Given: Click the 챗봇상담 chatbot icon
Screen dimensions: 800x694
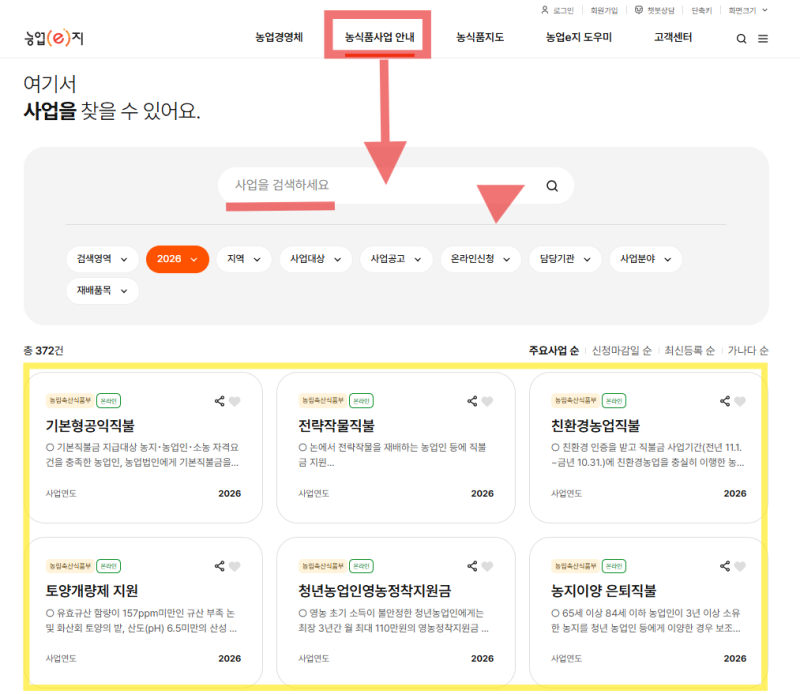Looking at the screenshot, I should [638, 10].
